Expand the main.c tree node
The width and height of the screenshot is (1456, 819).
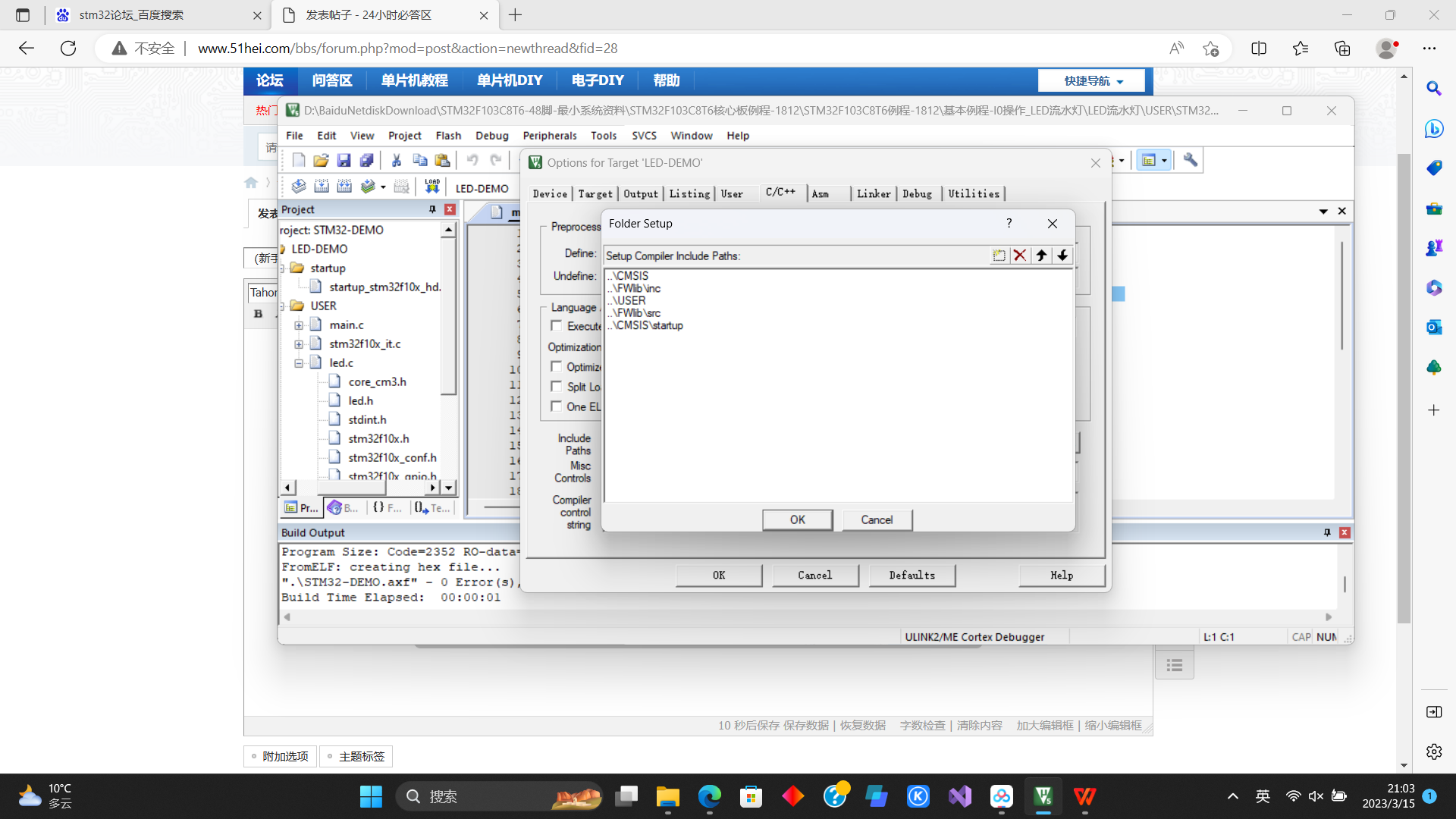[299, 325]
